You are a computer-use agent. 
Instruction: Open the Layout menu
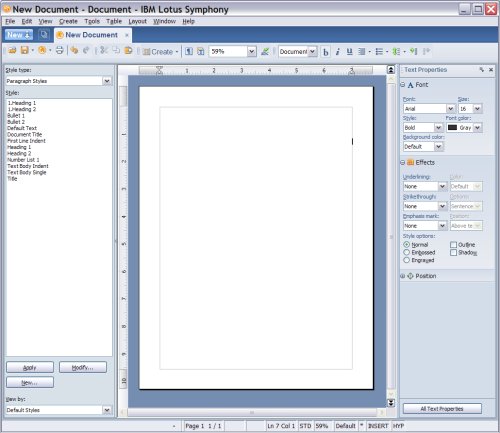click(x=137, y=21)
